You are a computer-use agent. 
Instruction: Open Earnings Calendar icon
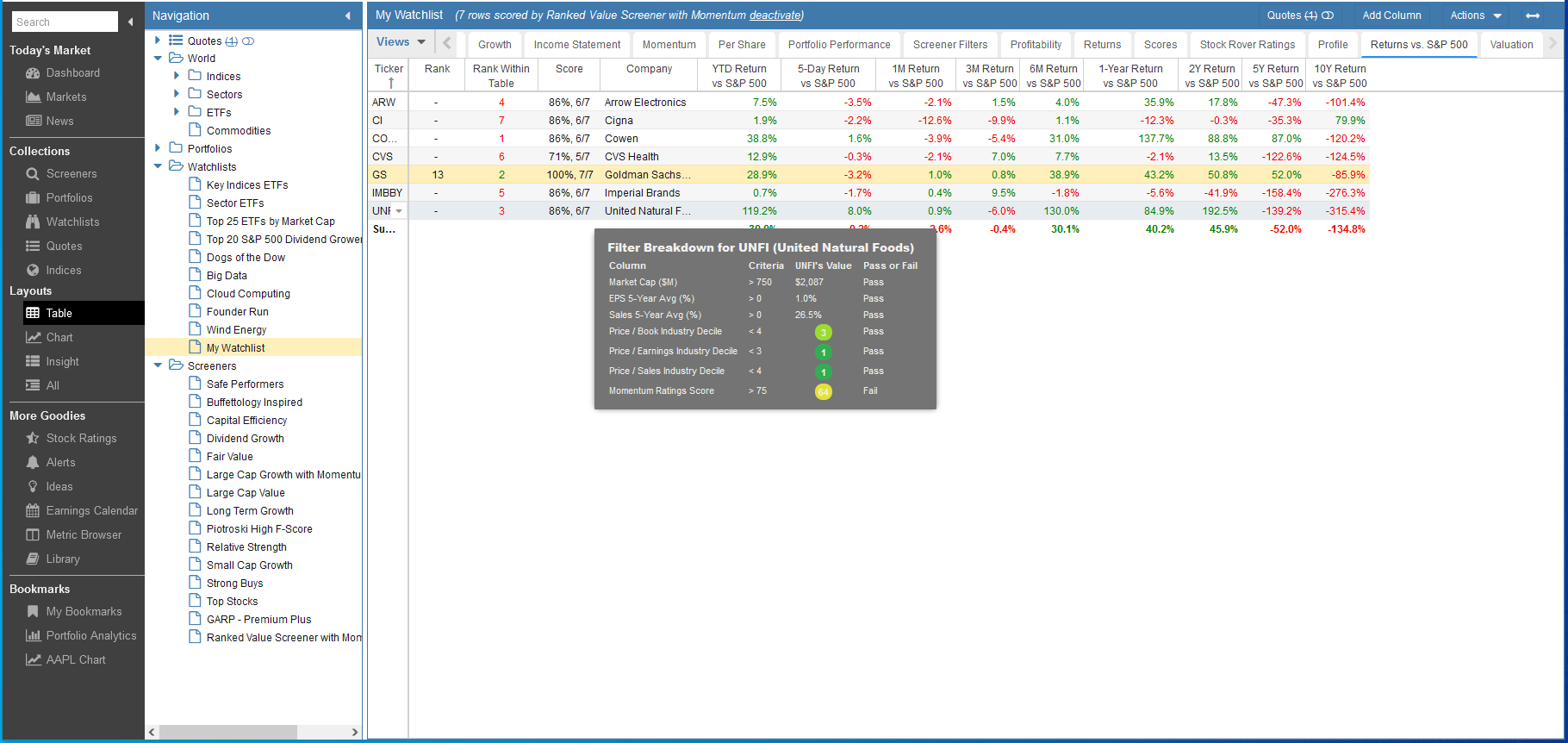click(34, 511)
